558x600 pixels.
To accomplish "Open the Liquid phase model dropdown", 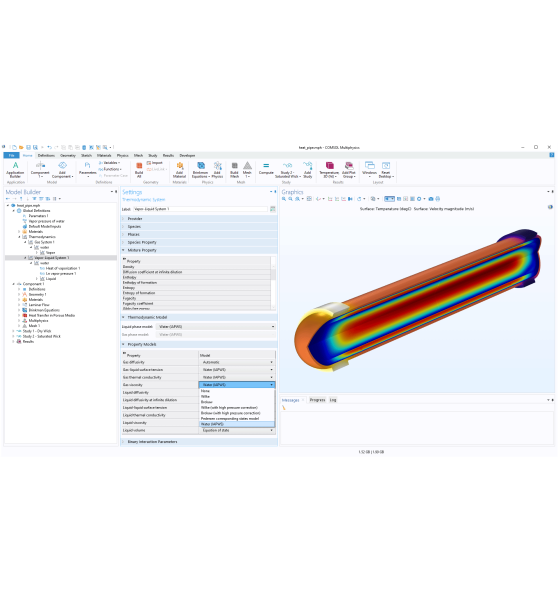I will click(216, 327).
